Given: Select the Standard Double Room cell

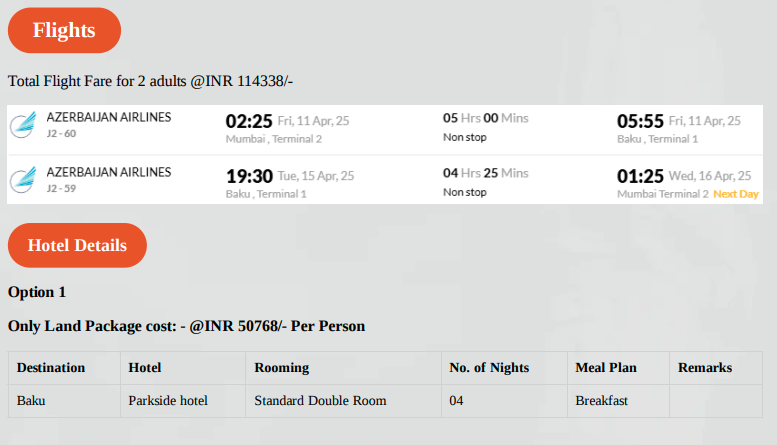Looking at the screenshot, I should [x=343, y=401].
